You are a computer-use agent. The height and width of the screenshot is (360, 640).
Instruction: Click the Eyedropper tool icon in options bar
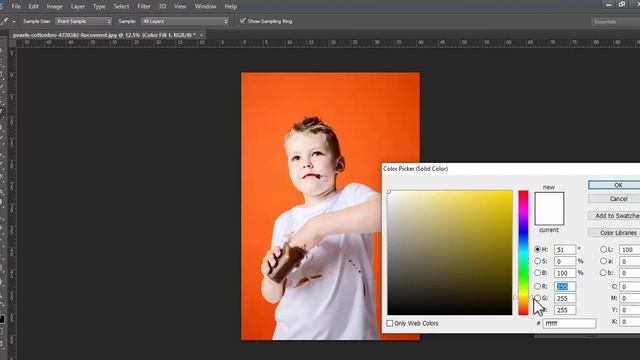tap(5, 21)
